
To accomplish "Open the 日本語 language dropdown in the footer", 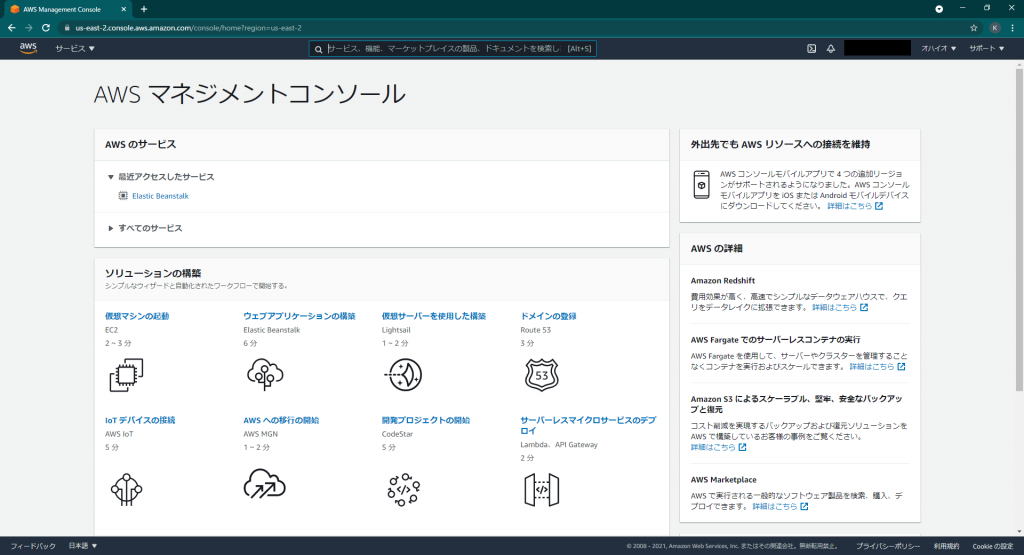I will (82, 546).
